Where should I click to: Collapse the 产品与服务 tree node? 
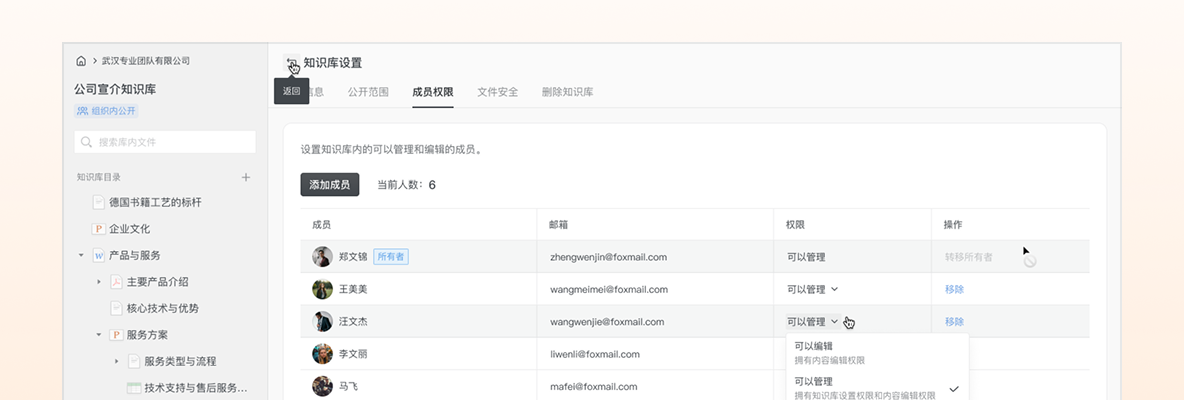(81, 255)
